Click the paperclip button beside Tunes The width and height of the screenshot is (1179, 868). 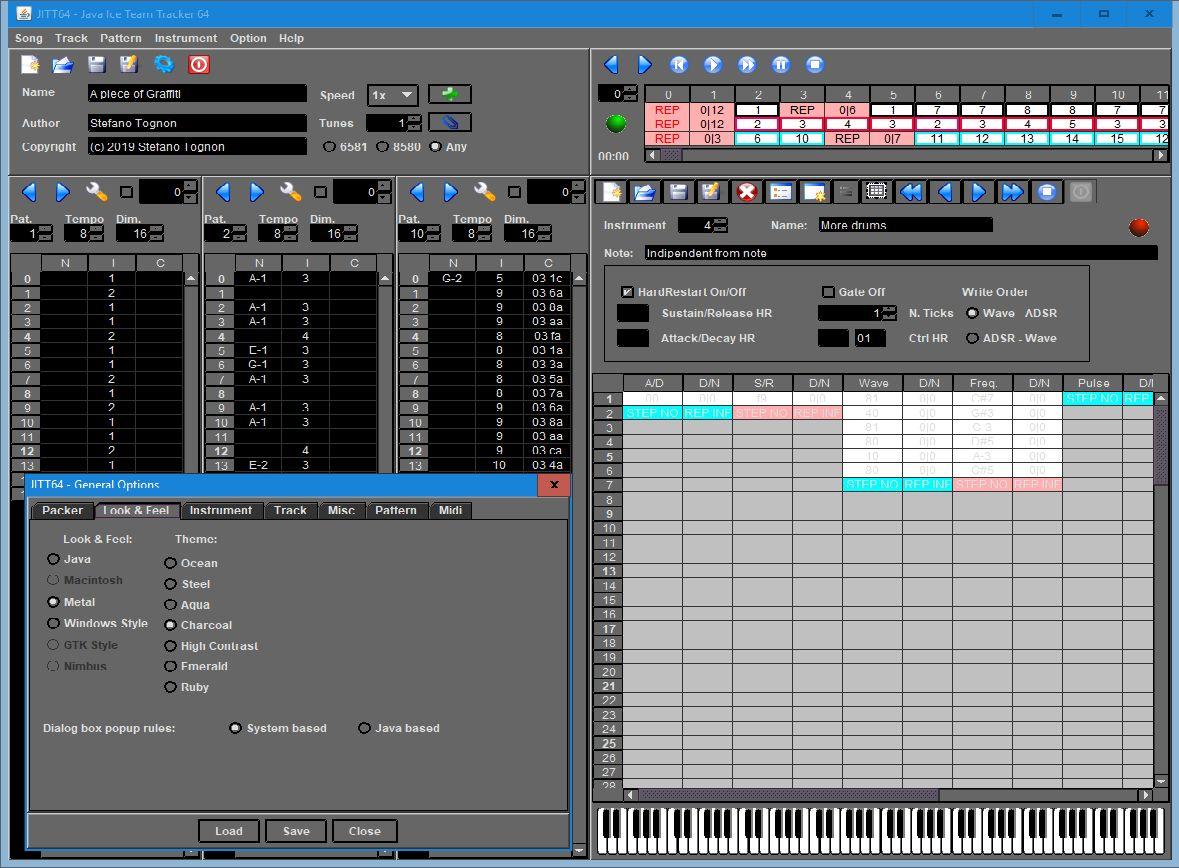click(449, 122)
